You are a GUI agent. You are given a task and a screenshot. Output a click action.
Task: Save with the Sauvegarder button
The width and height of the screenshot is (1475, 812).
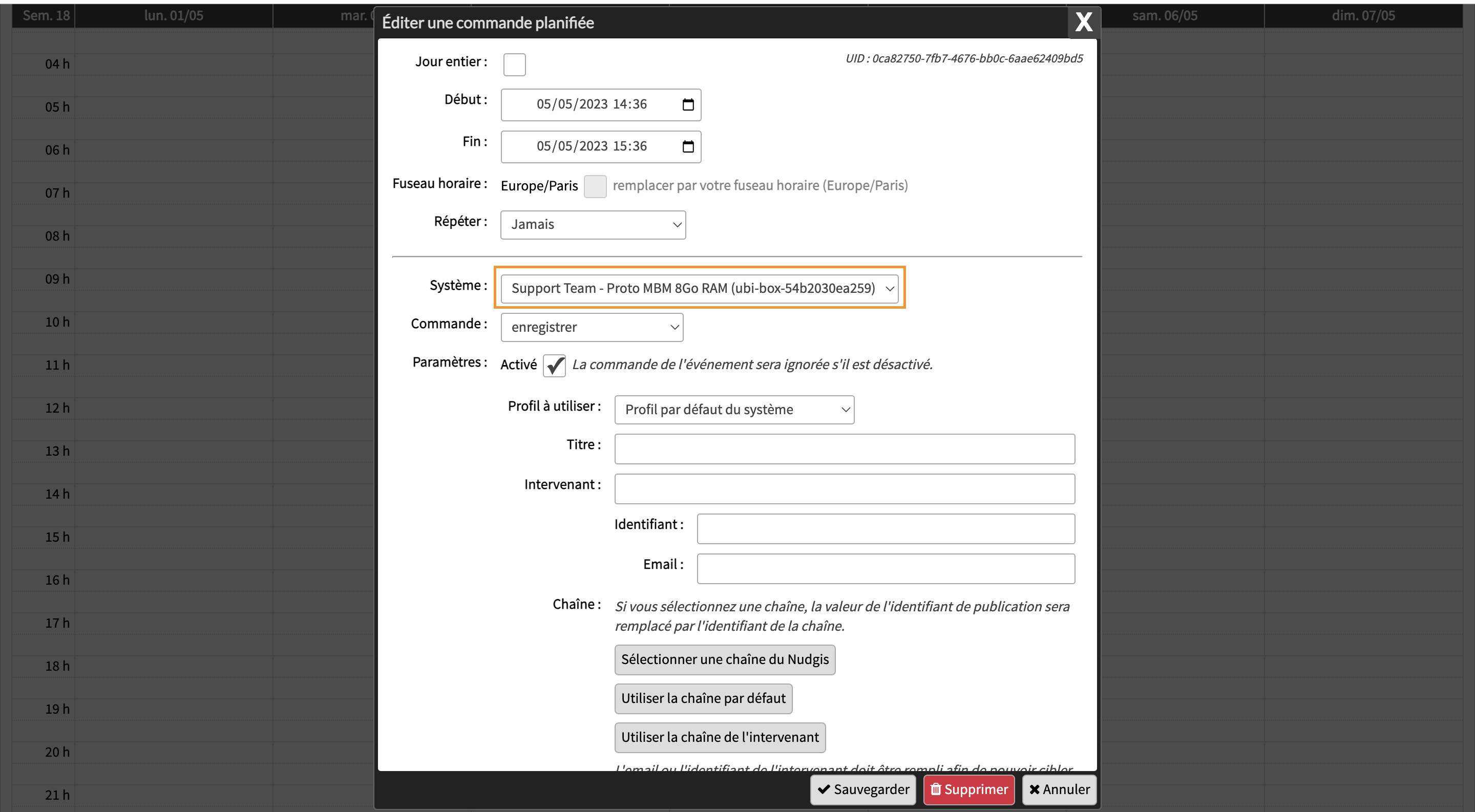tap(863, 789)
